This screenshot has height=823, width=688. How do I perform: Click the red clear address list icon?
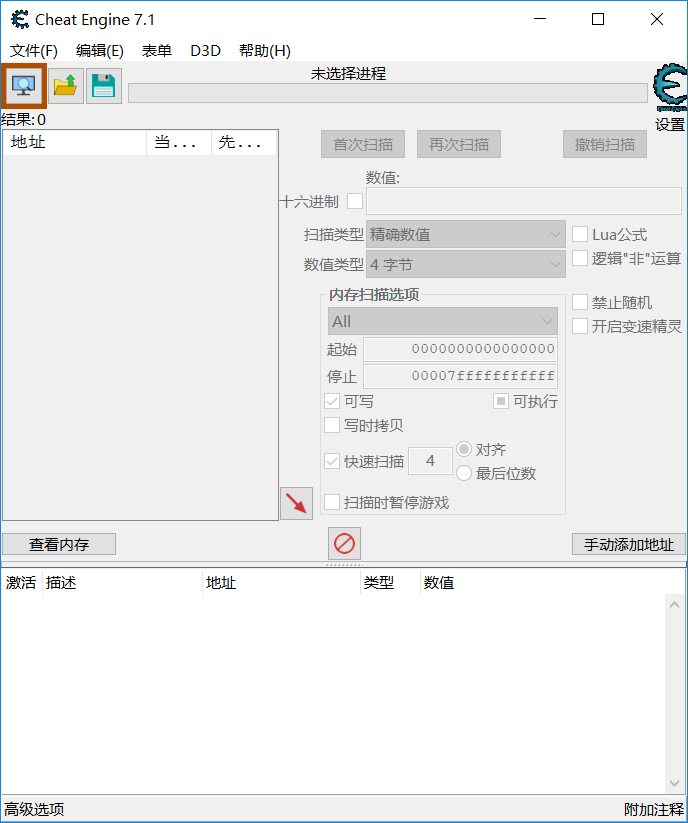click(344, 543)
